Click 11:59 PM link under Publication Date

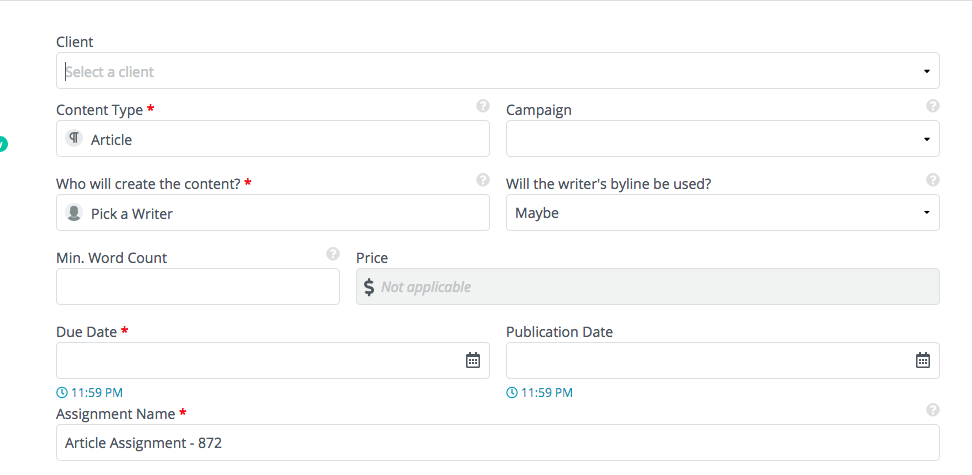pos(540,393)
